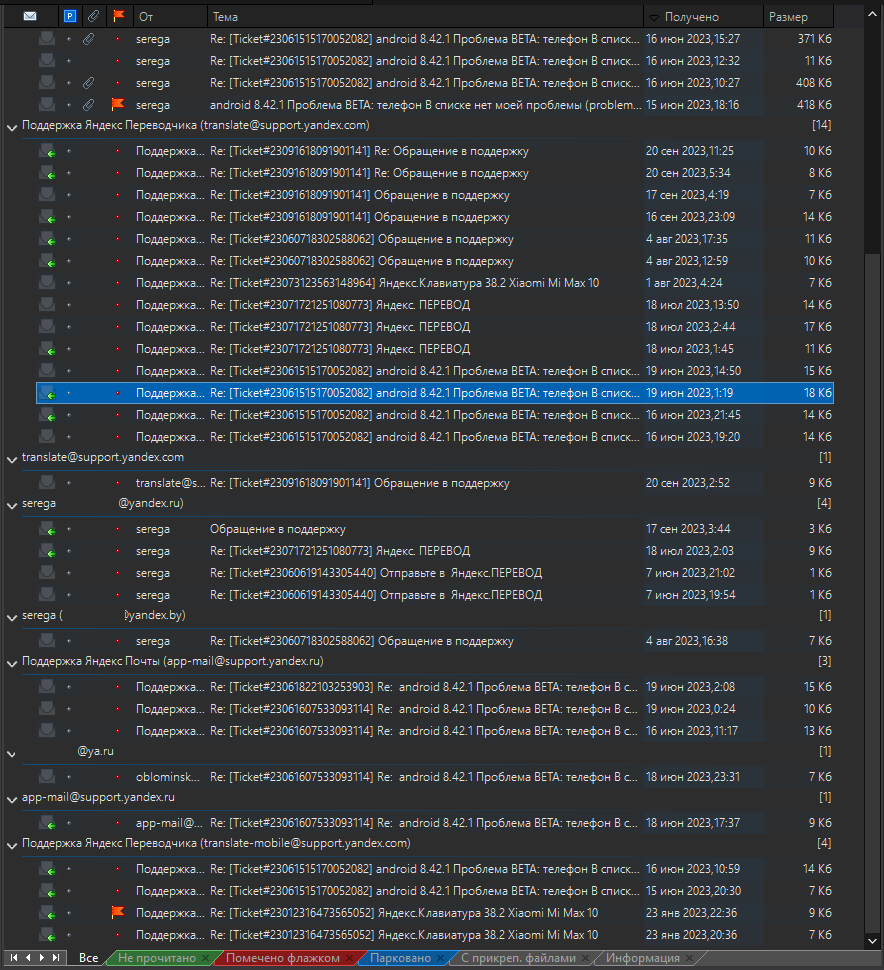Click the vertical scrollbar's up arrow

pyautogui.click(x=872, y=14)
